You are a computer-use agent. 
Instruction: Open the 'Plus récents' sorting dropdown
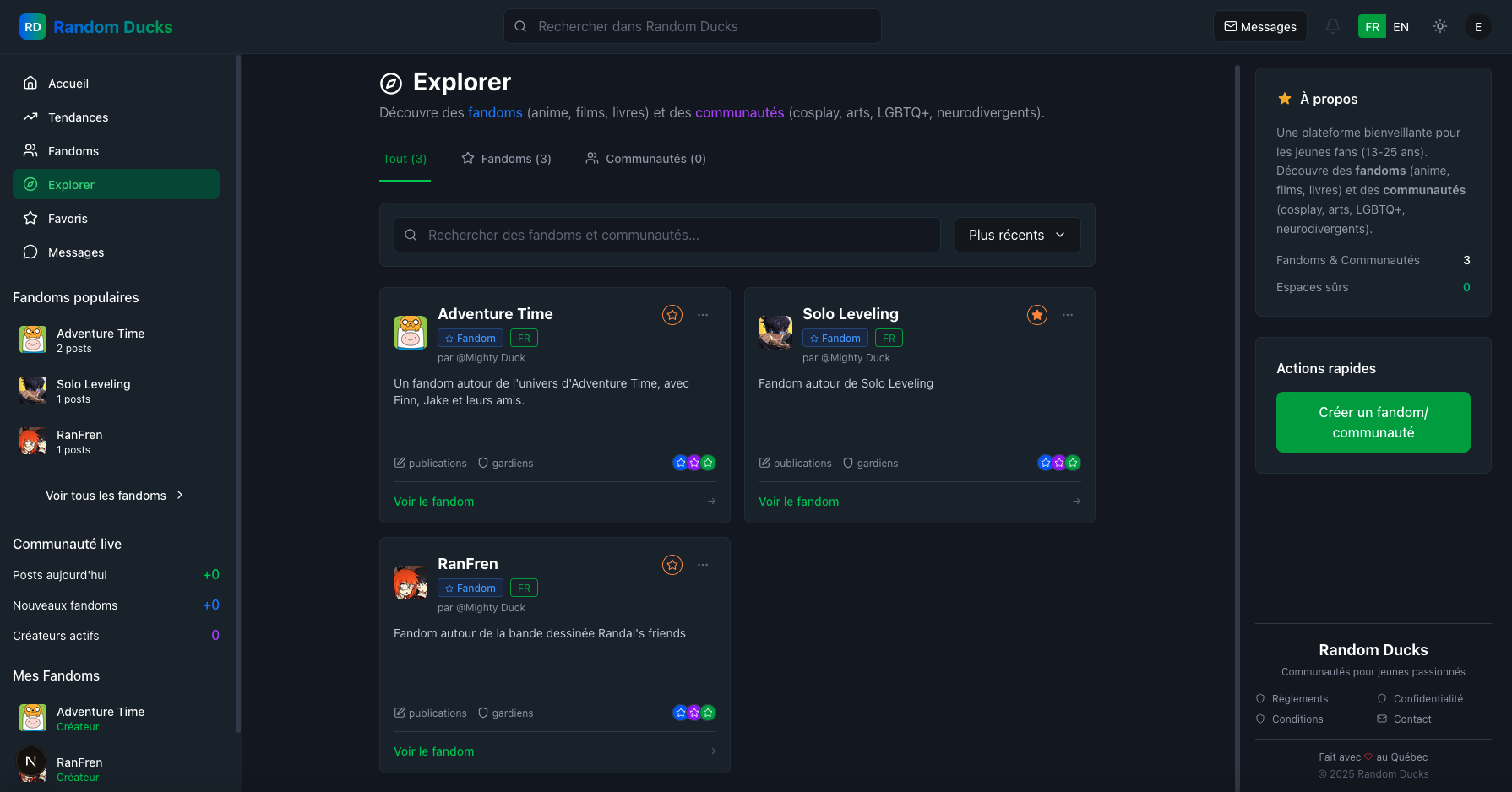[x=1017, y=235]
